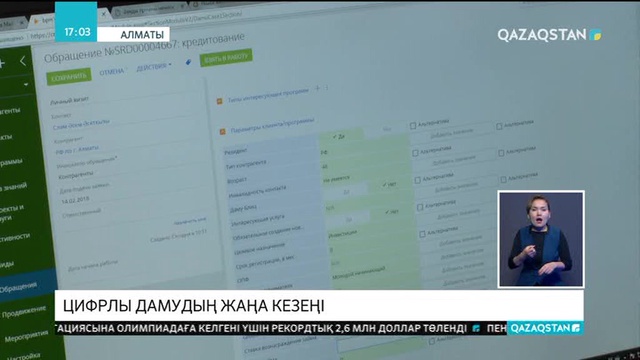Select checked Нет for Даму Бизнес row
This screenshot has height=360, width=640.
[x=389, y=184]
